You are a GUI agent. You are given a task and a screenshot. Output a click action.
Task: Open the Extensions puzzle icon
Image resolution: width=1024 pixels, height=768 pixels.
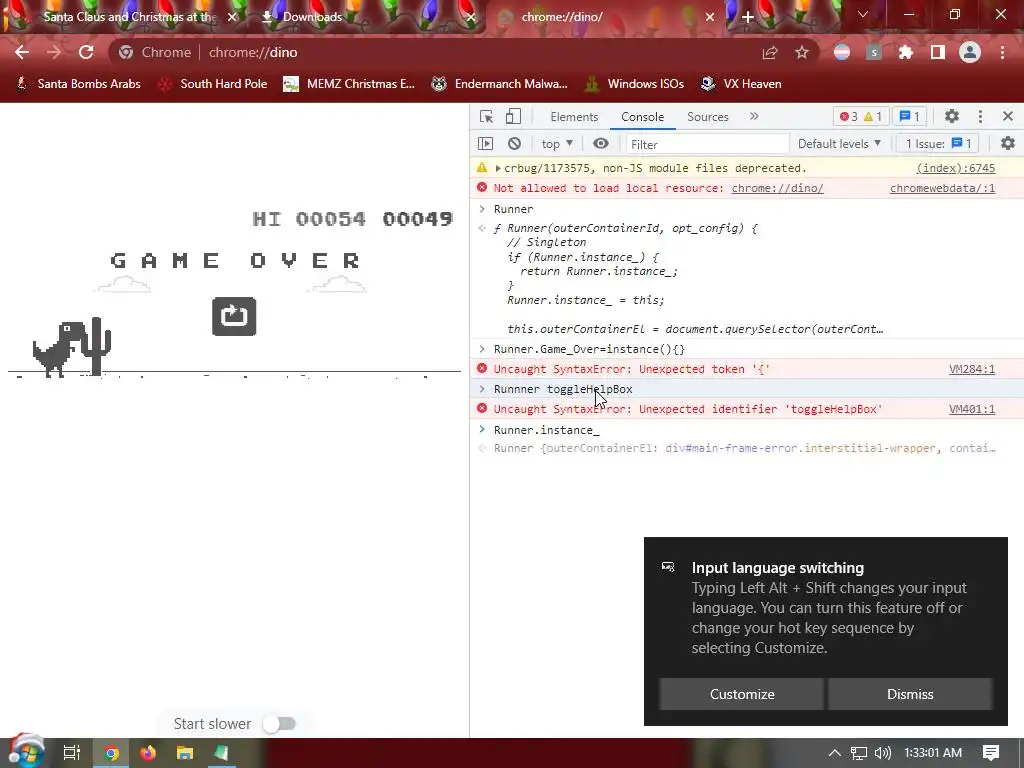(x=905, y=52)
